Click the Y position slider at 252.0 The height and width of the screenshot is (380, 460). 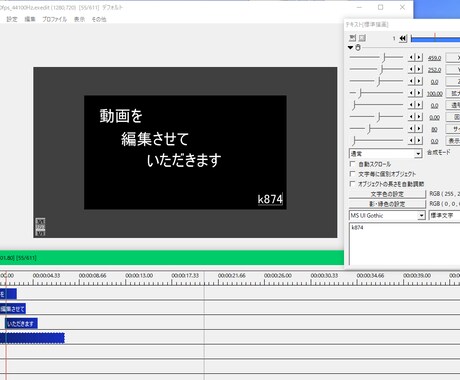(x=376, y=69)
